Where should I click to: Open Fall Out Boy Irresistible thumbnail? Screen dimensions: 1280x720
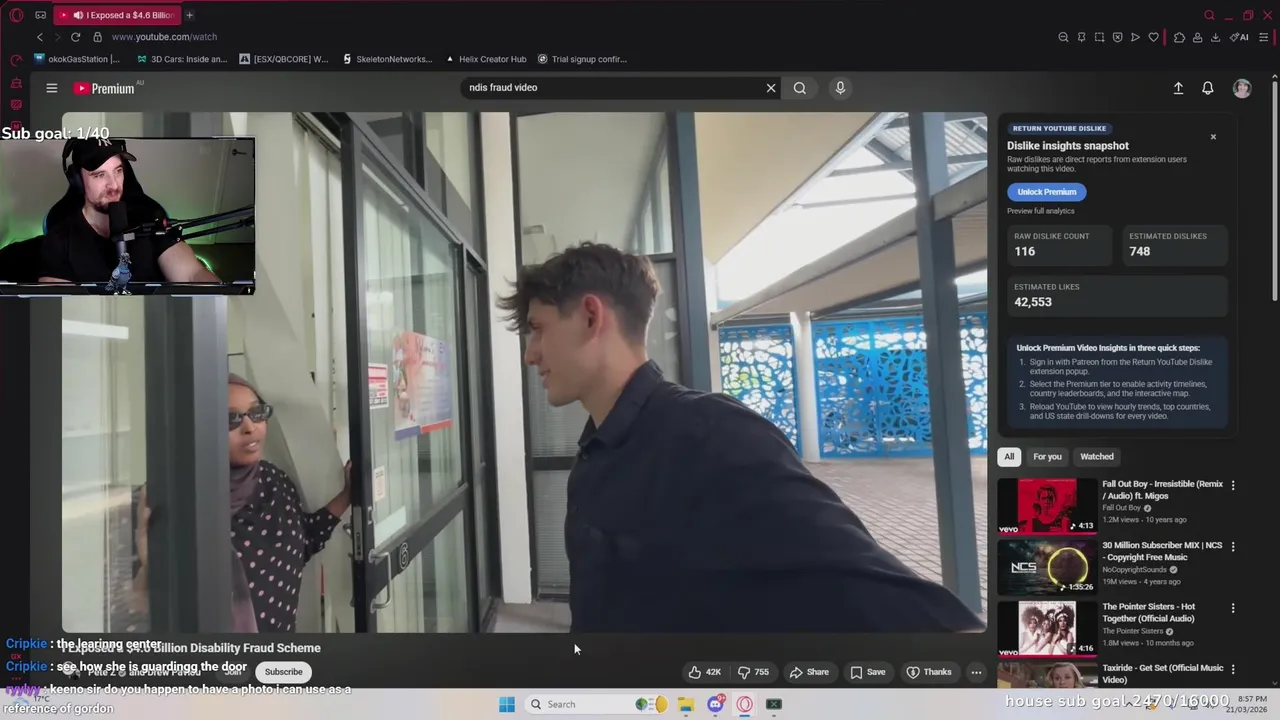[1047, 506]
